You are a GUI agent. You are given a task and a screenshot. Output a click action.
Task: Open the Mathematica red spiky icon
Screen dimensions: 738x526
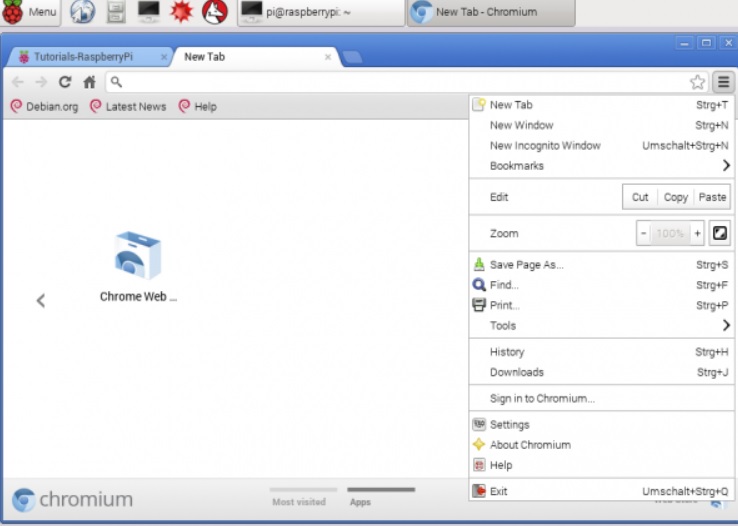(182, 12)
